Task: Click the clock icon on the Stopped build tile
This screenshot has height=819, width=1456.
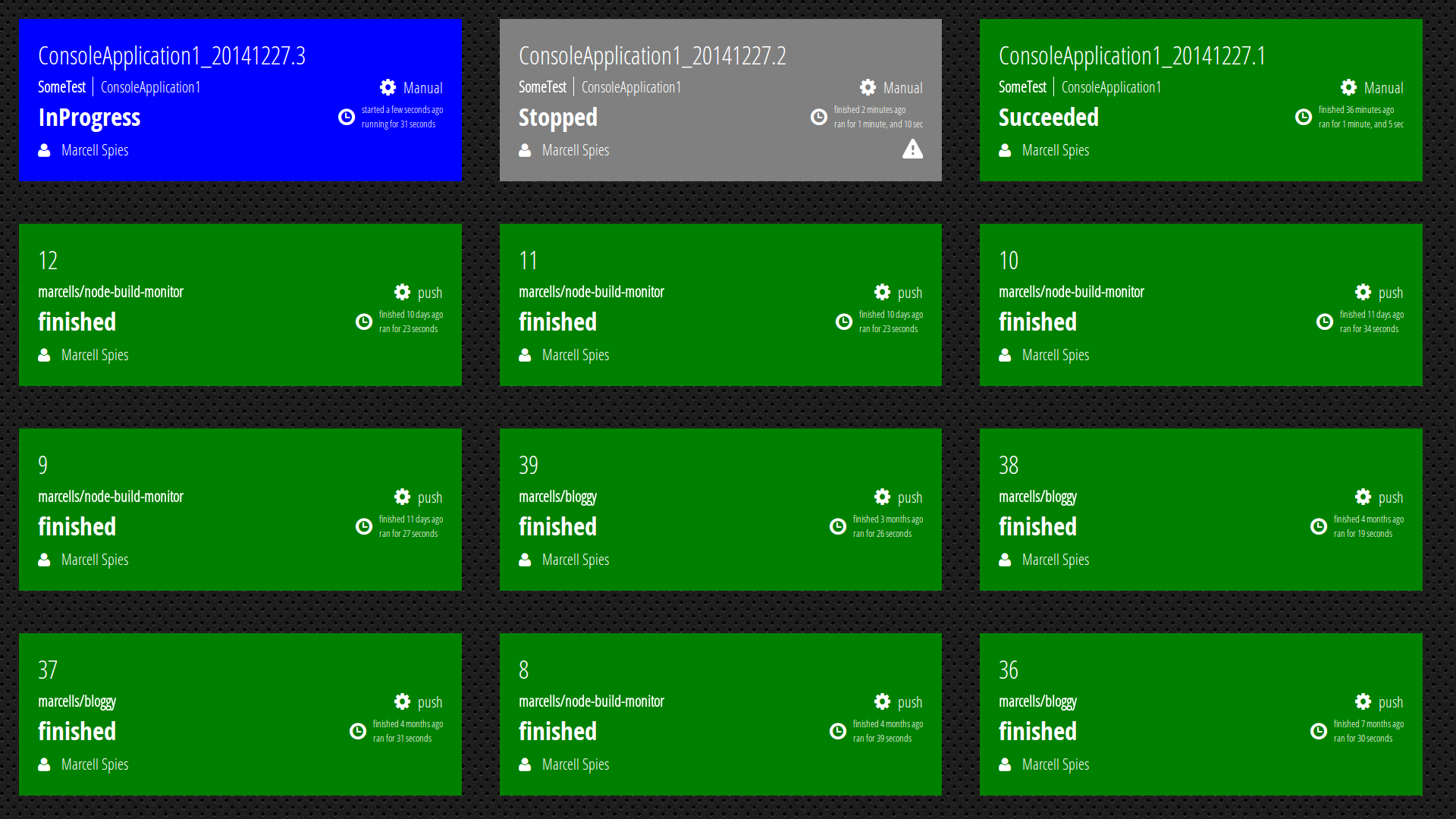Action: 818,117
